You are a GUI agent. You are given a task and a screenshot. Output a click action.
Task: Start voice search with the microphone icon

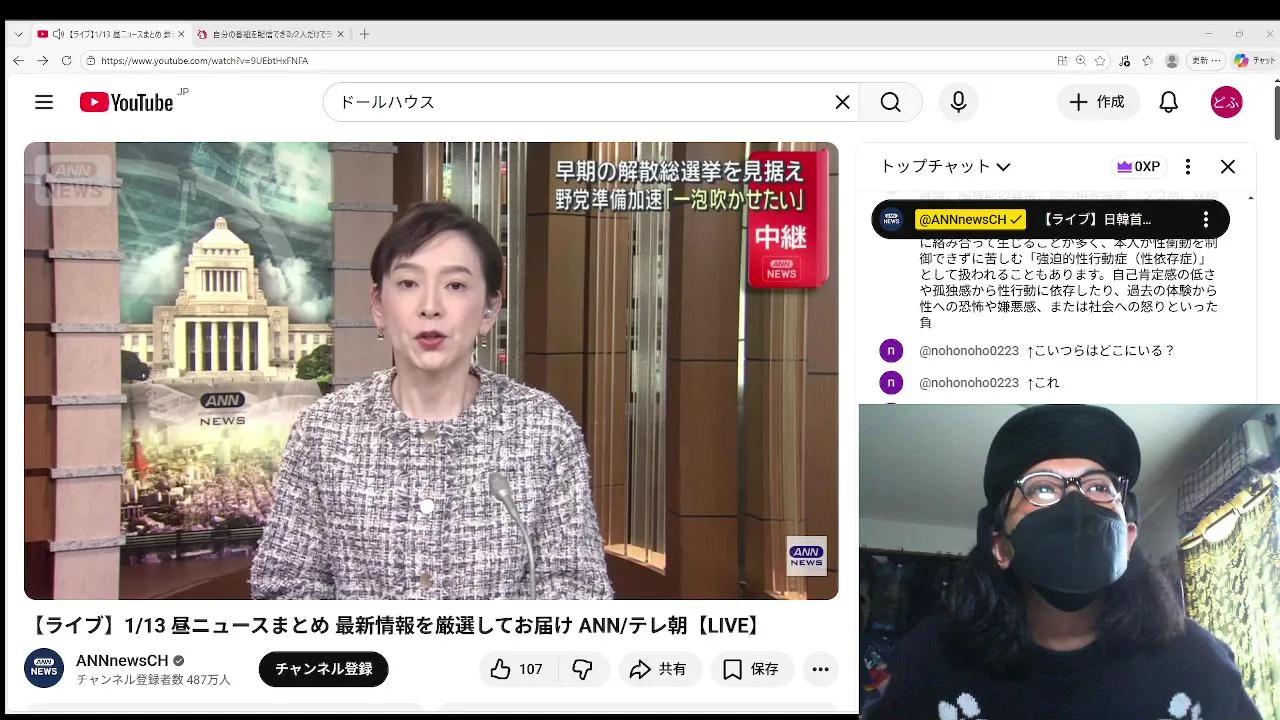(x=958, y=102)
